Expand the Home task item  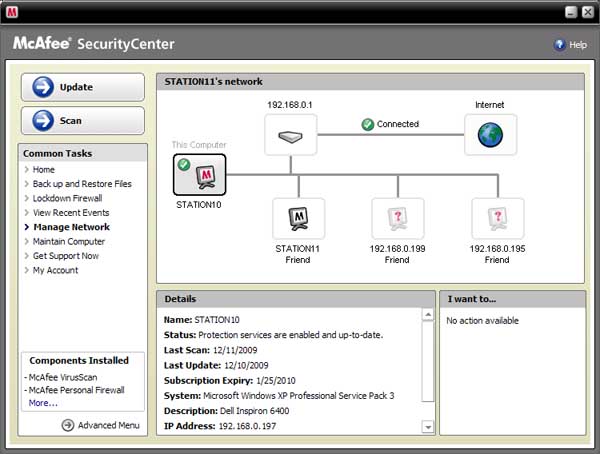(44, 170)
